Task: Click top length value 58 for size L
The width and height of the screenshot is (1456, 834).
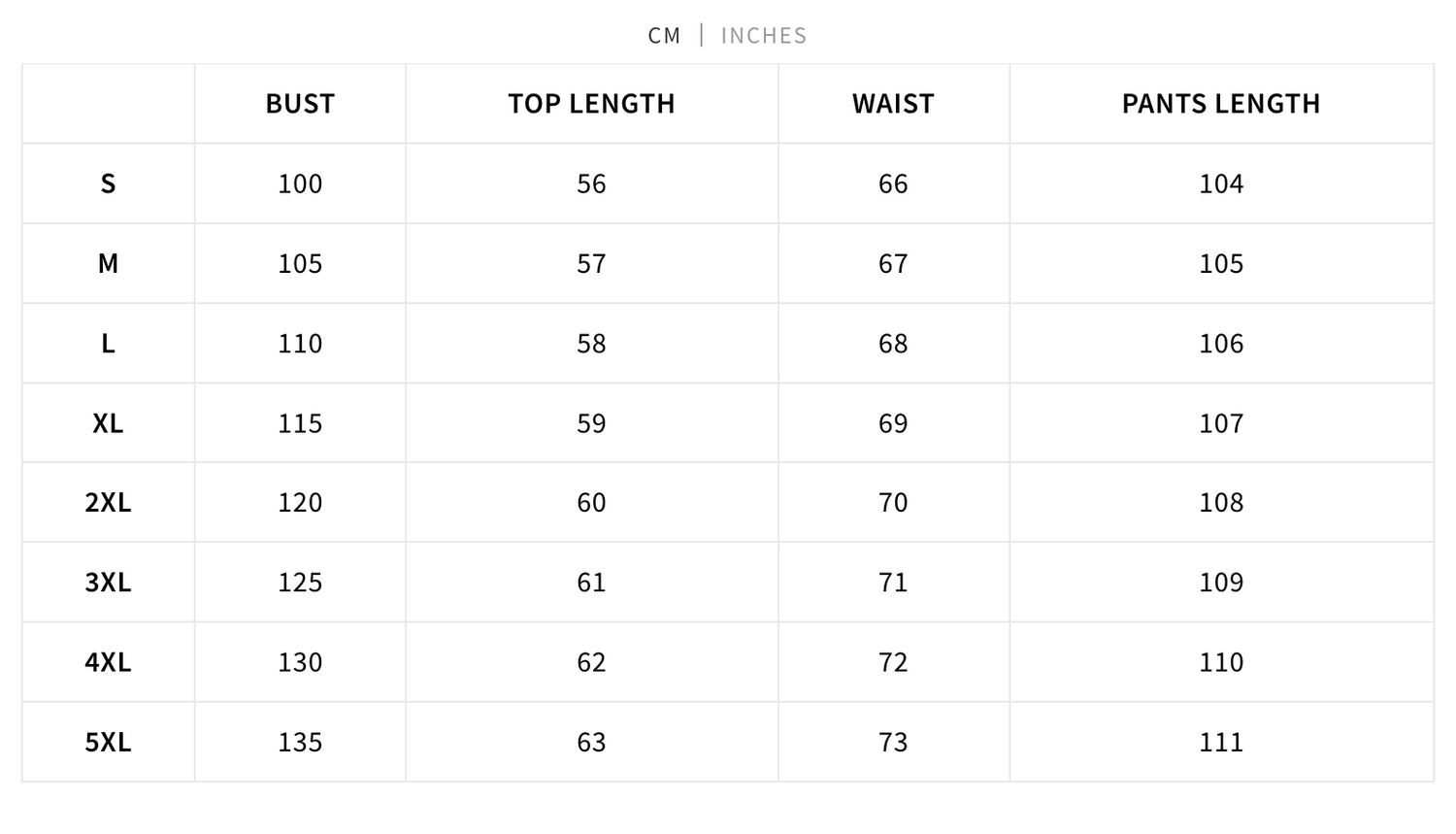Action: 591,343
